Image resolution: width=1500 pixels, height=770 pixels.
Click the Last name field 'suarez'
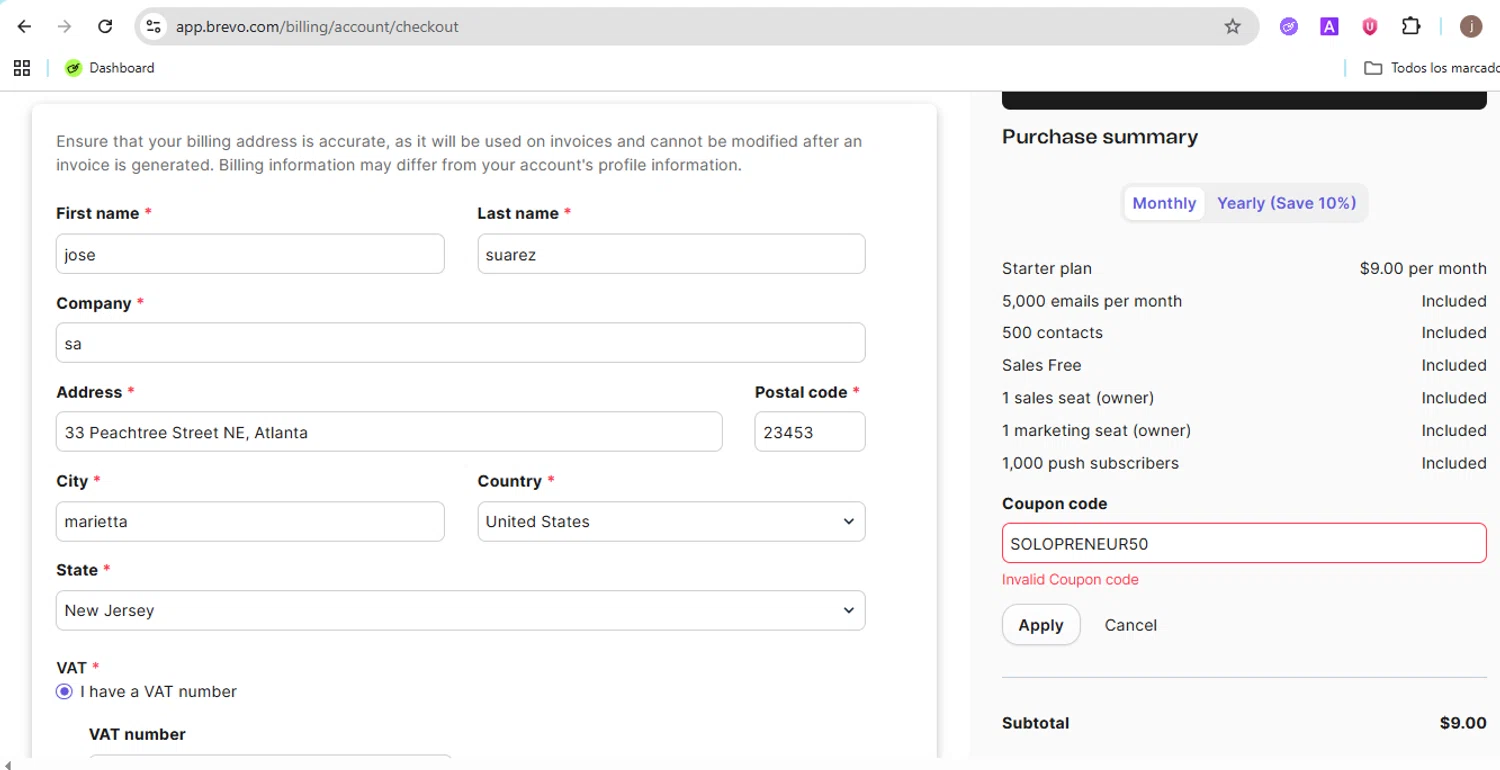671,254
